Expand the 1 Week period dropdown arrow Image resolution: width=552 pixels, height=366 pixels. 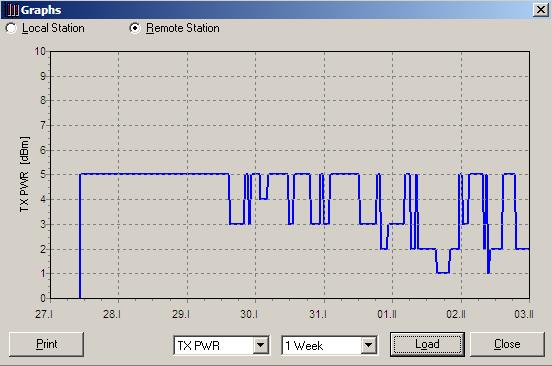tap(369, 345)
